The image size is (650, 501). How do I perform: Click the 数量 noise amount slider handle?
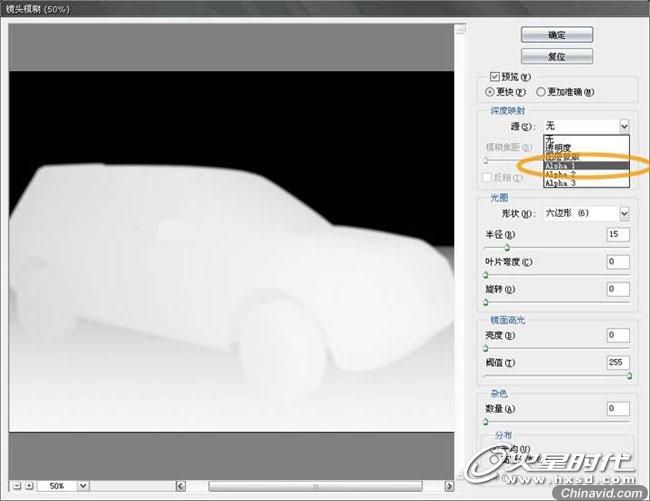tap(486, 422)
